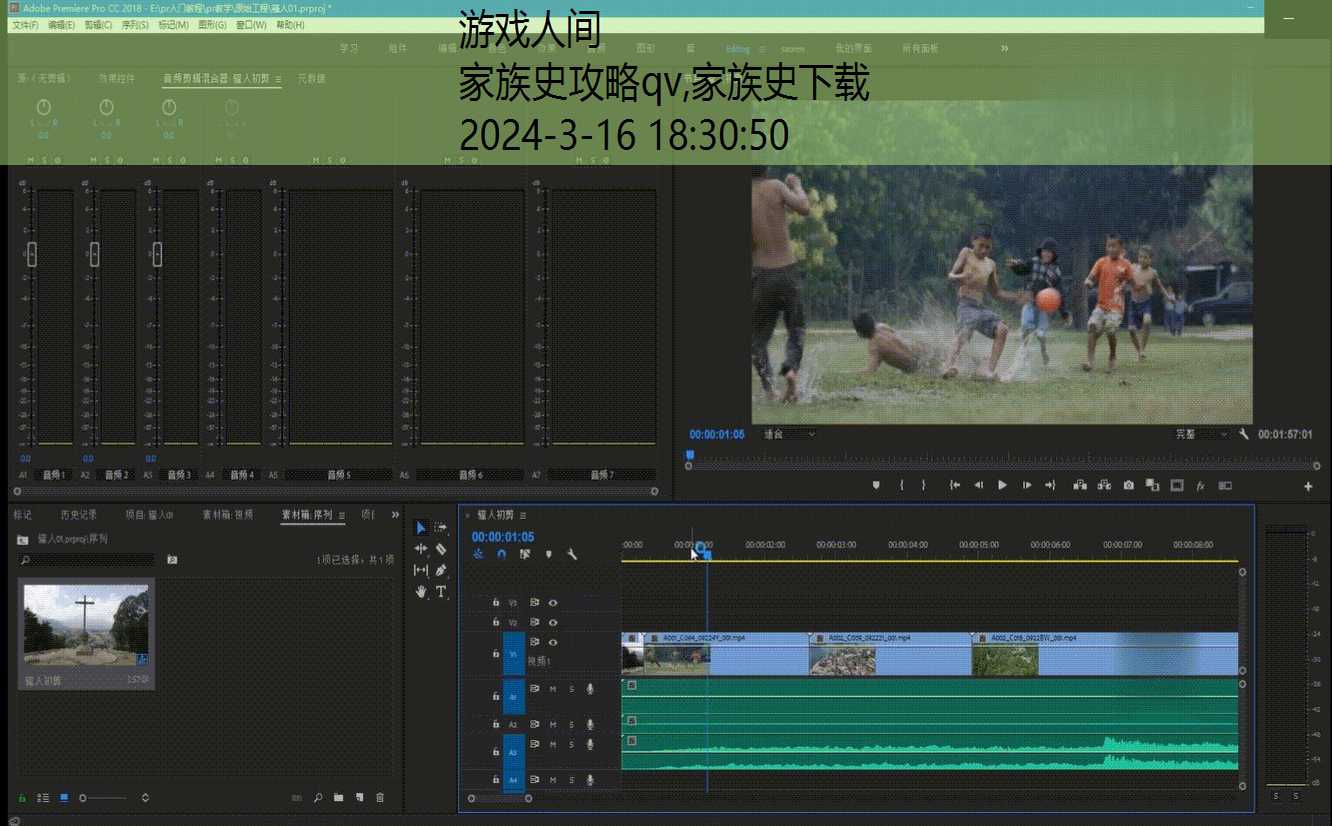Click the Lift button
The width and height of the screenshot is (1332, 826).
[x=1080, y=485]
